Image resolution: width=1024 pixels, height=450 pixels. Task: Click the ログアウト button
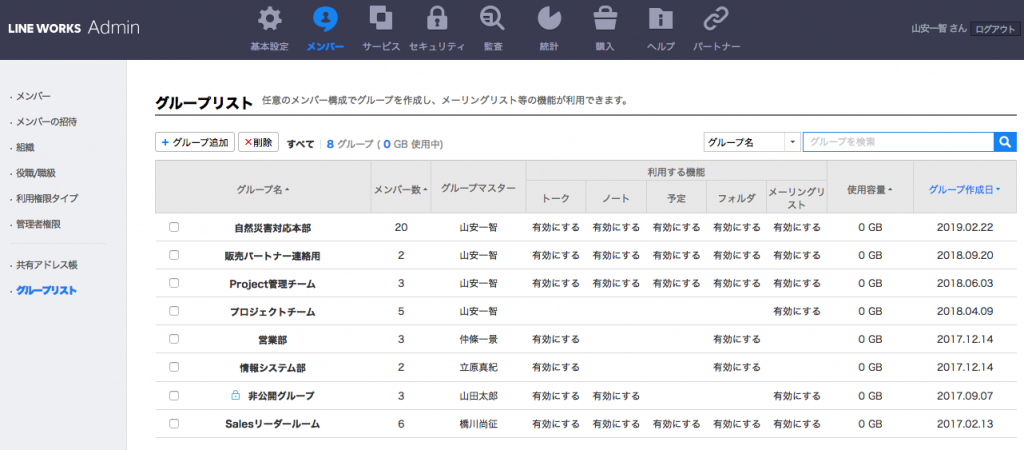click(x=995, y=30)
